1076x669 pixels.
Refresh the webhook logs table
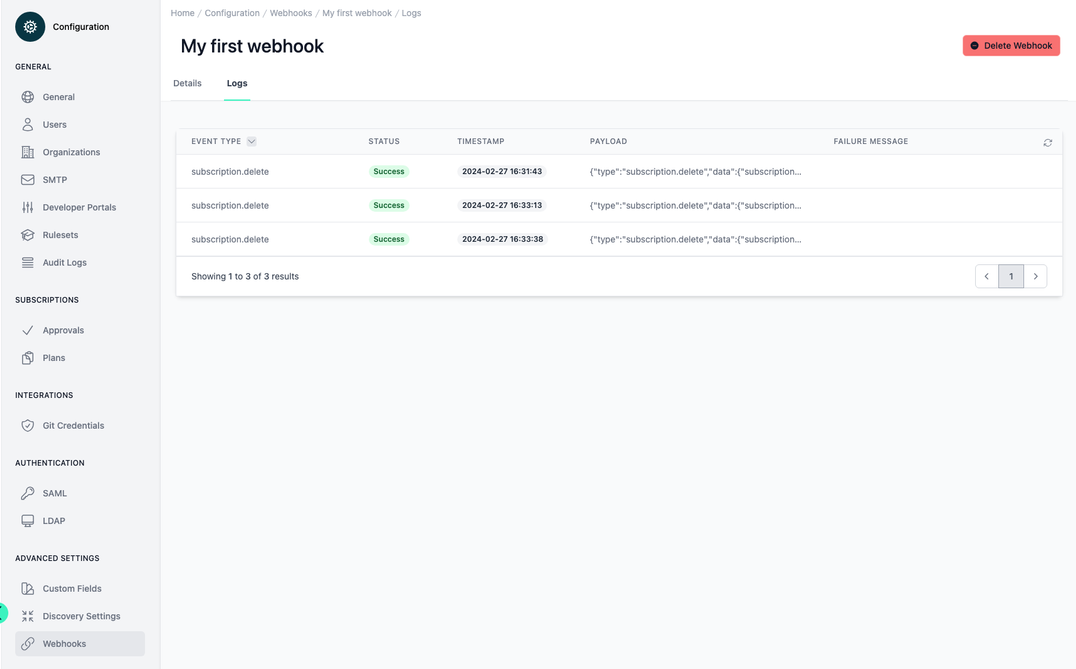(1047, 142)
